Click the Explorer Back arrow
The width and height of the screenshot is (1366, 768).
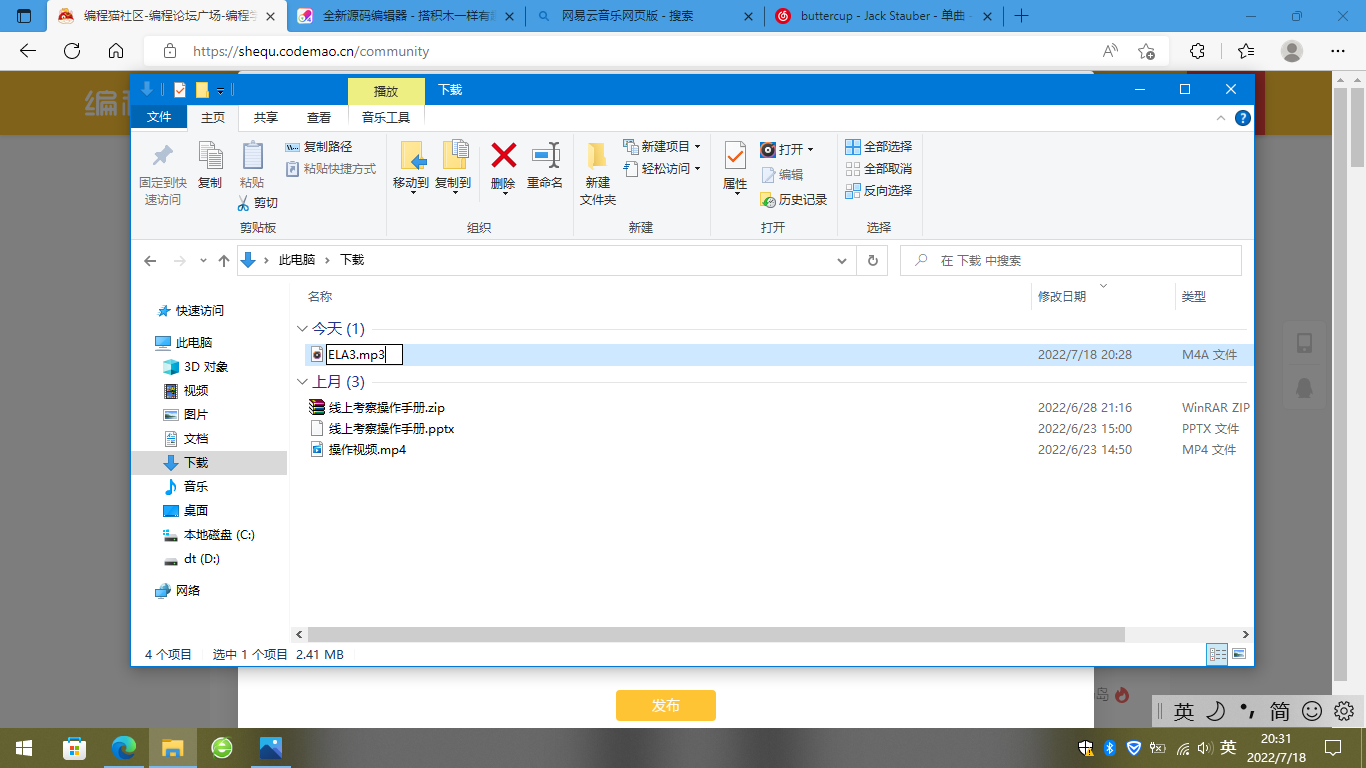pos(150,260)
